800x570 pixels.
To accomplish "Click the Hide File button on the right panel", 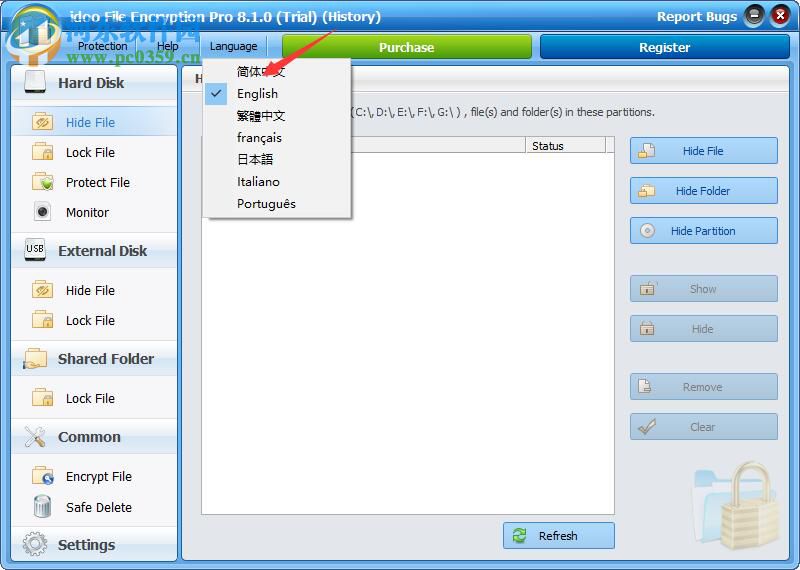I will tap(704, 151).
